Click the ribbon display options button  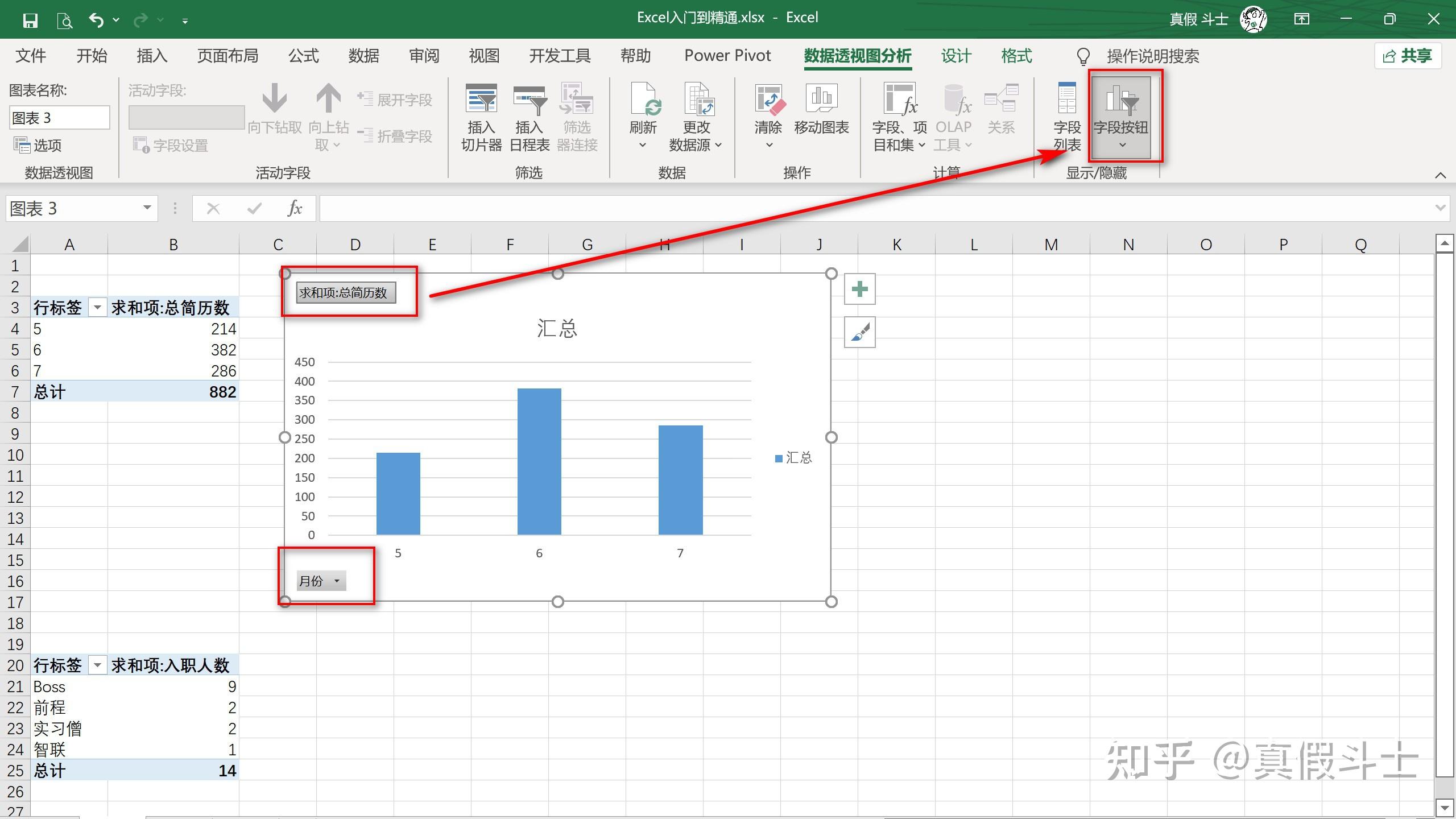pos(1301,19)
